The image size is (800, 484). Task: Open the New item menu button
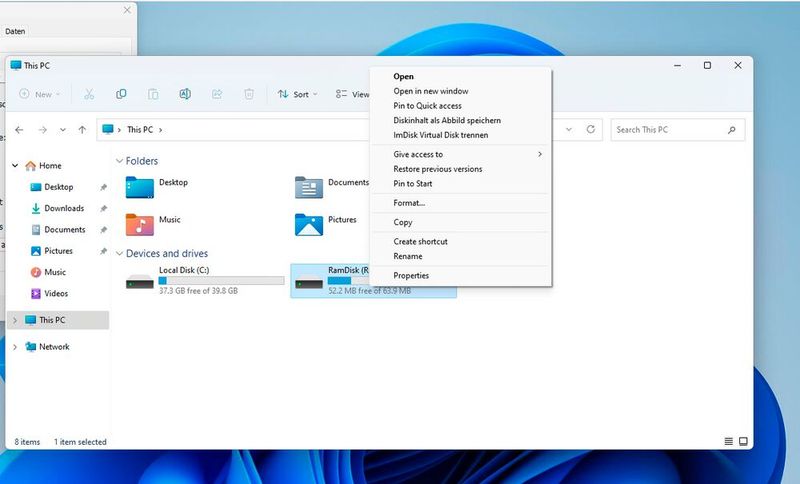(x=40, y=94)
